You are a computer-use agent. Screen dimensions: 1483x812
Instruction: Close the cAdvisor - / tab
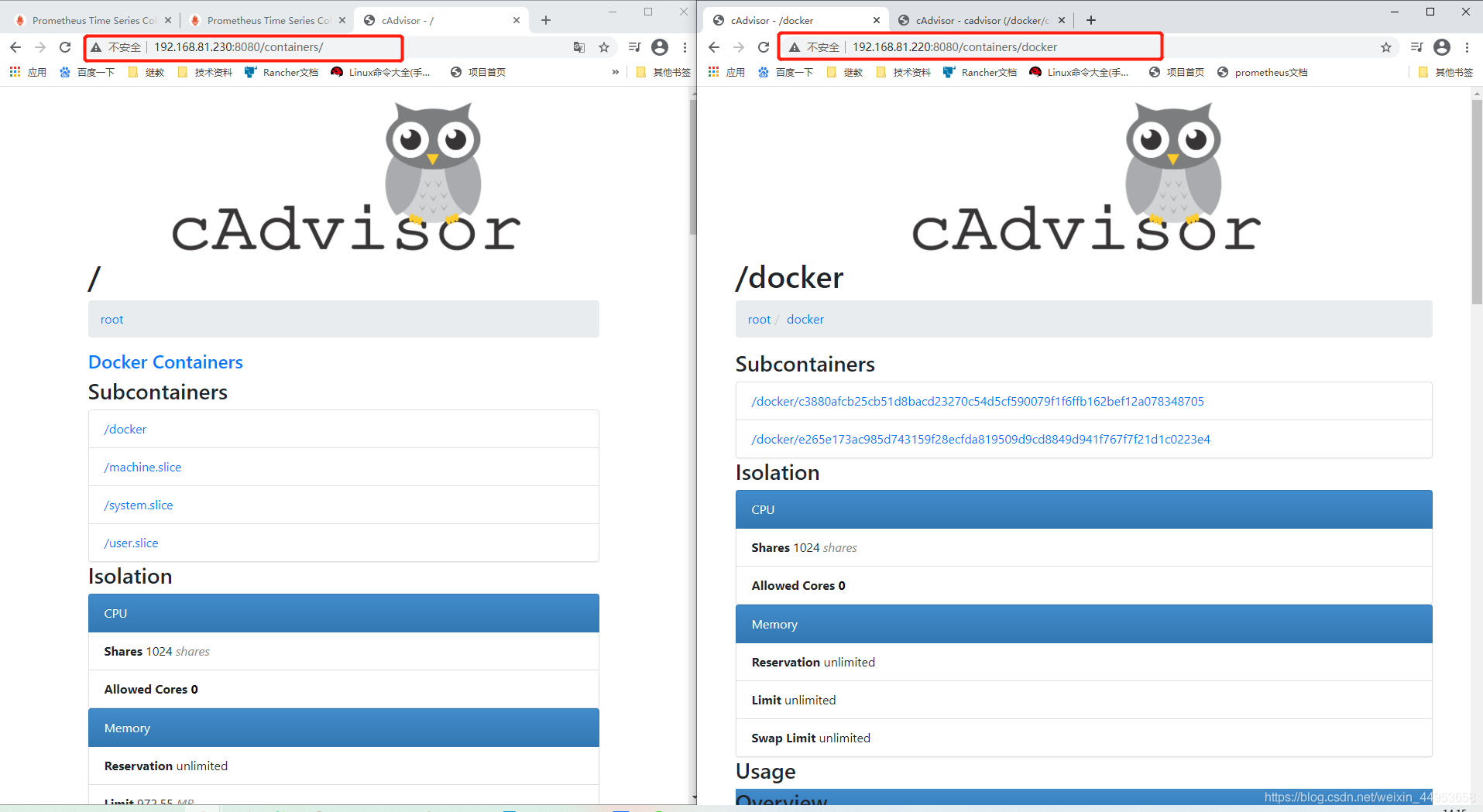pos(517,20)
